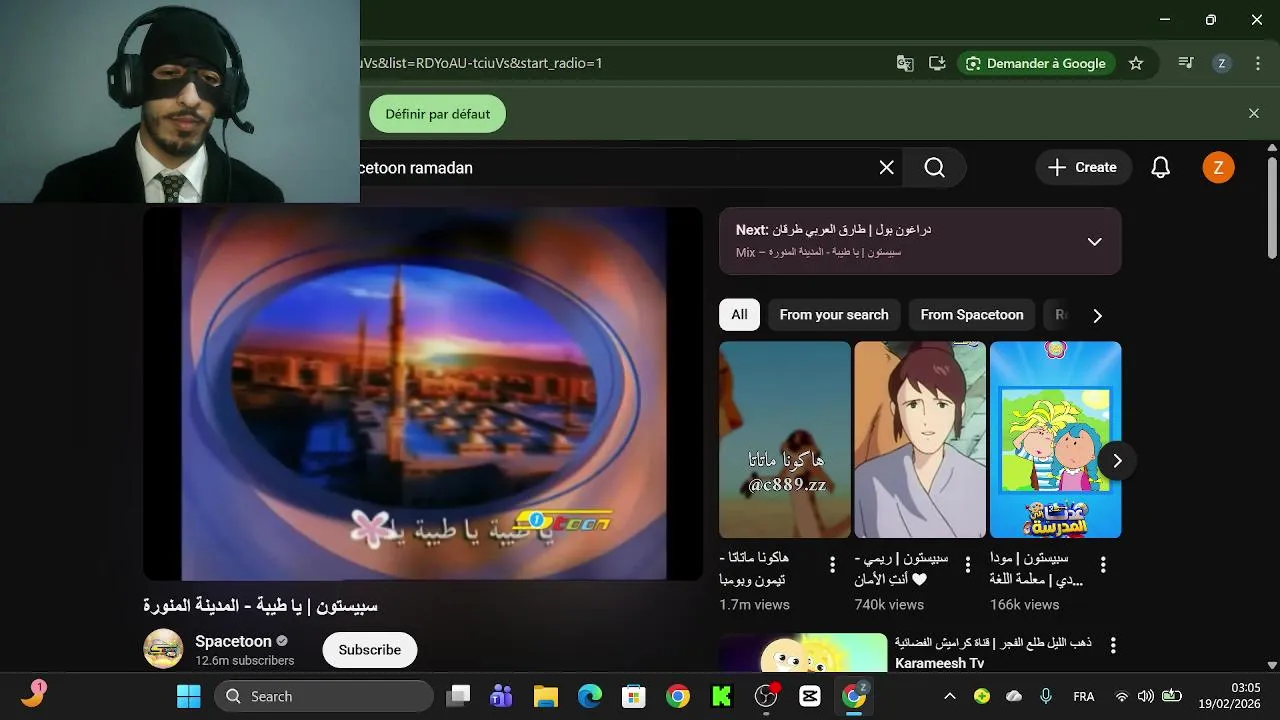Image resolution: width=1280 pixels, height=720 pixels.
Task: Play the ريمي video thumbnail
Action: click(920, 440)
